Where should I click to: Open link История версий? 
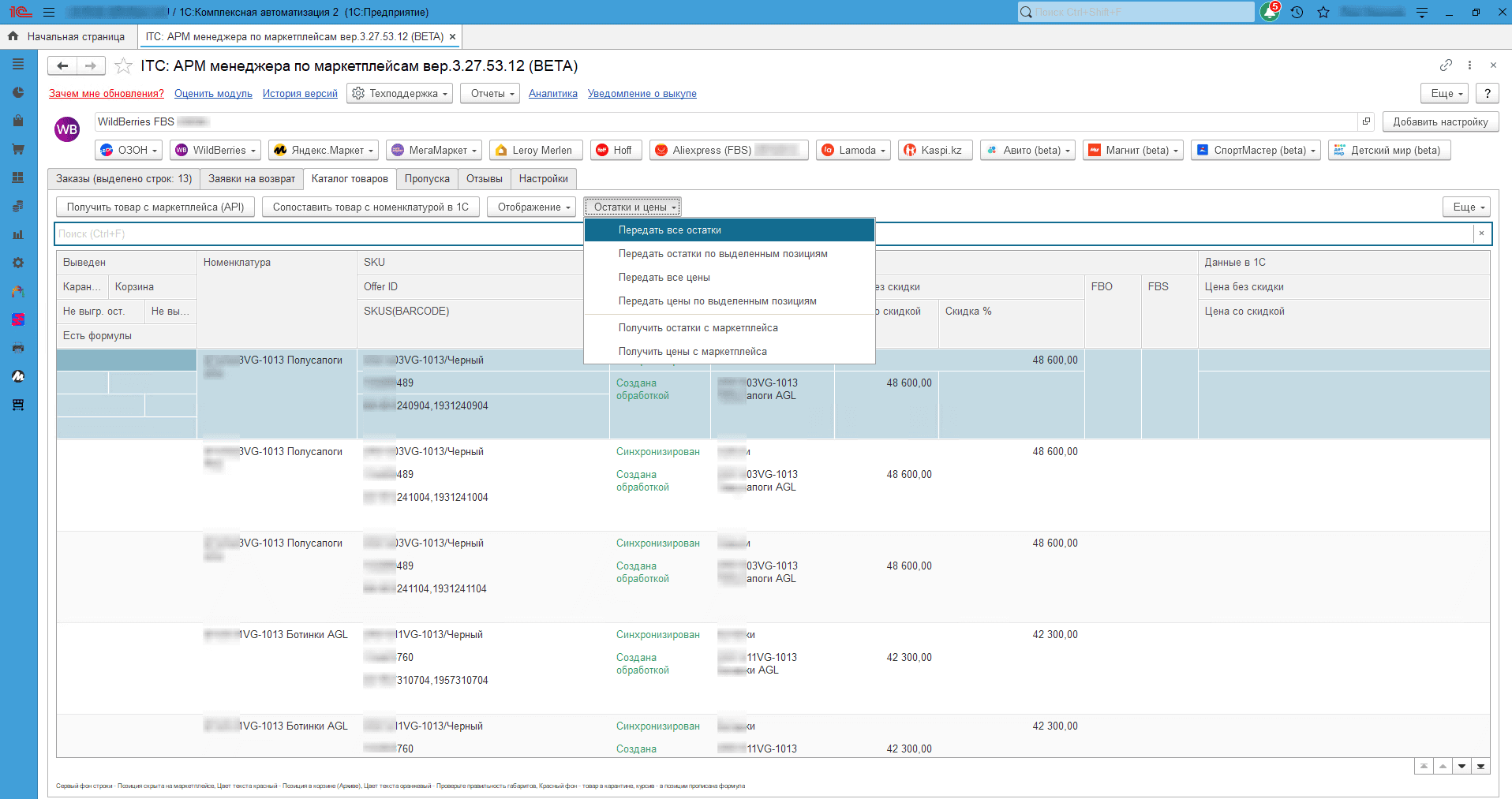point(300,93)
